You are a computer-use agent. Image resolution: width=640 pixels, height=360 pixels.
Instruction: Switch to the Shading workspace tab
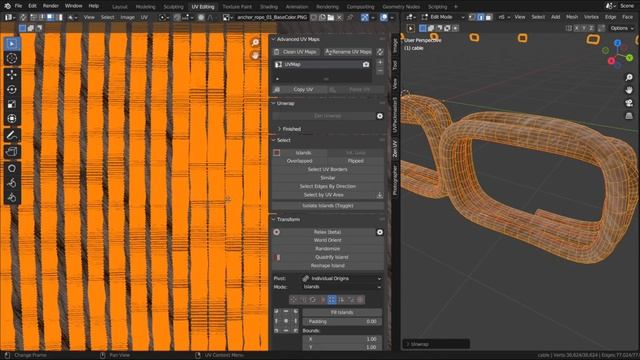click(269, 7)
